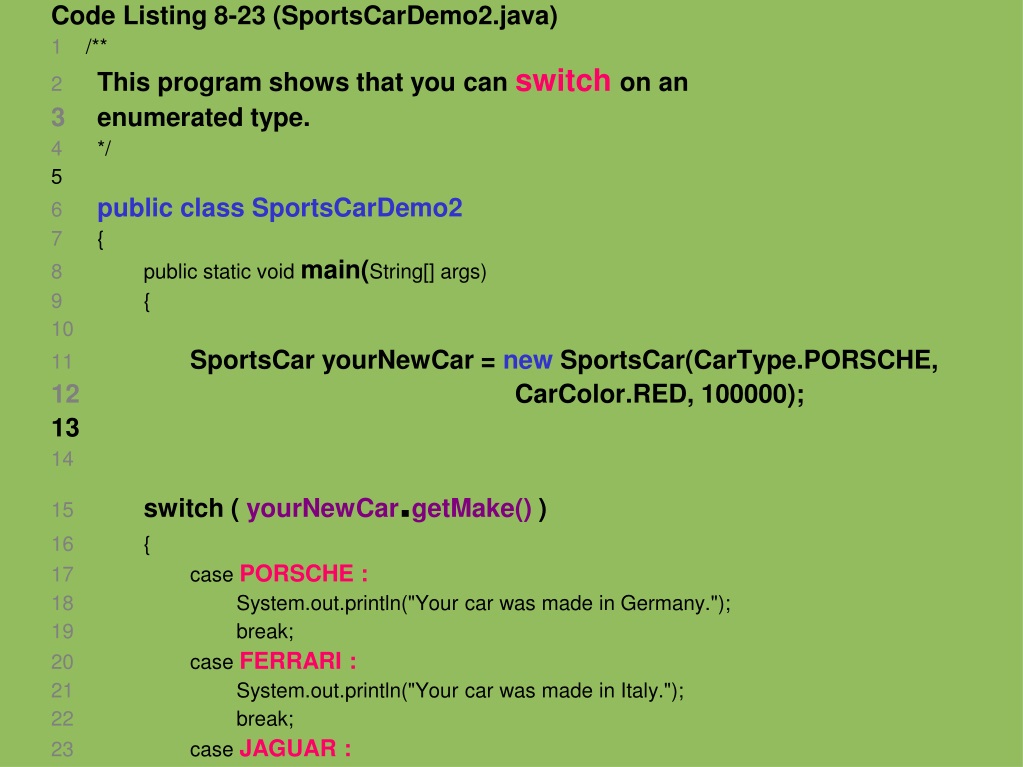The width and height of the screenshot is (1023, 767).
Task: Click the word 'case' on line 23
Action: coord(211,749)
